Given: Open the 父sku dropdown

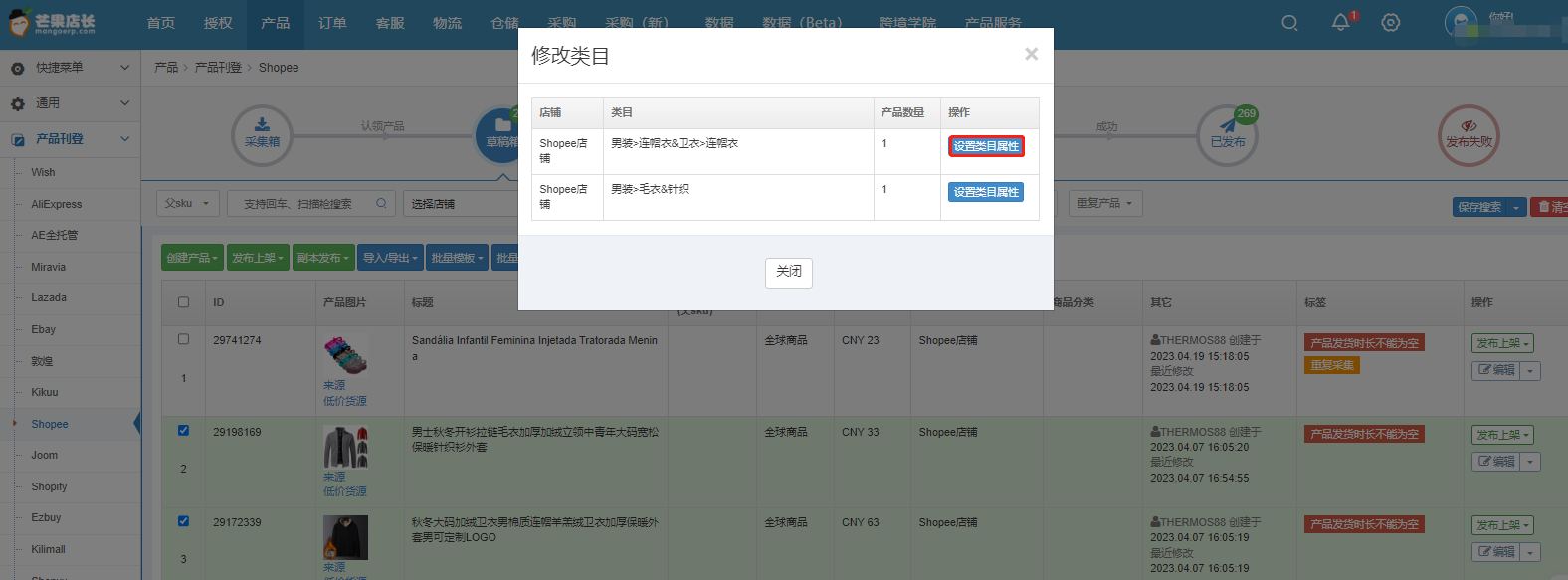Looking at the screenshot, I should (187, 203).
